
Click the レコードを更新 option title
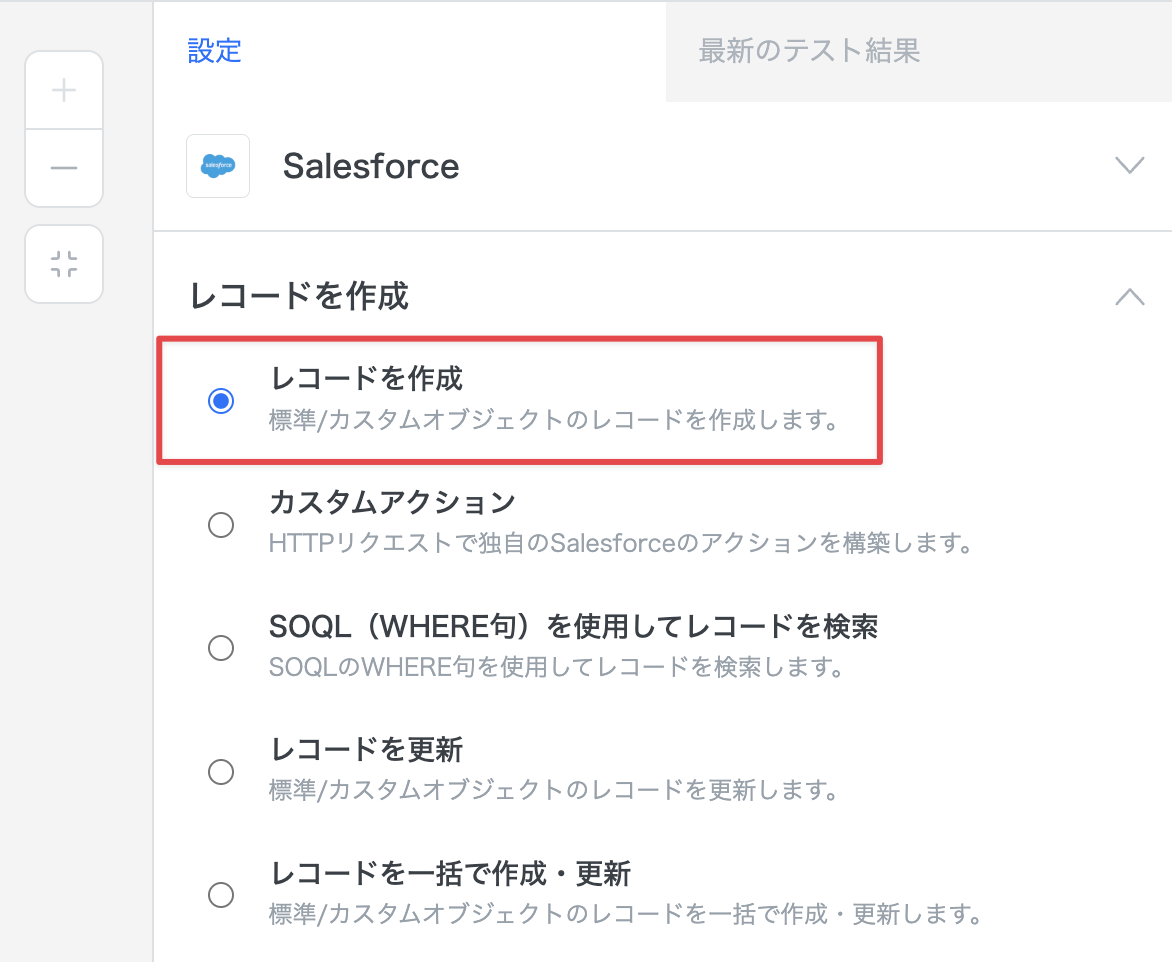point(366,749)
